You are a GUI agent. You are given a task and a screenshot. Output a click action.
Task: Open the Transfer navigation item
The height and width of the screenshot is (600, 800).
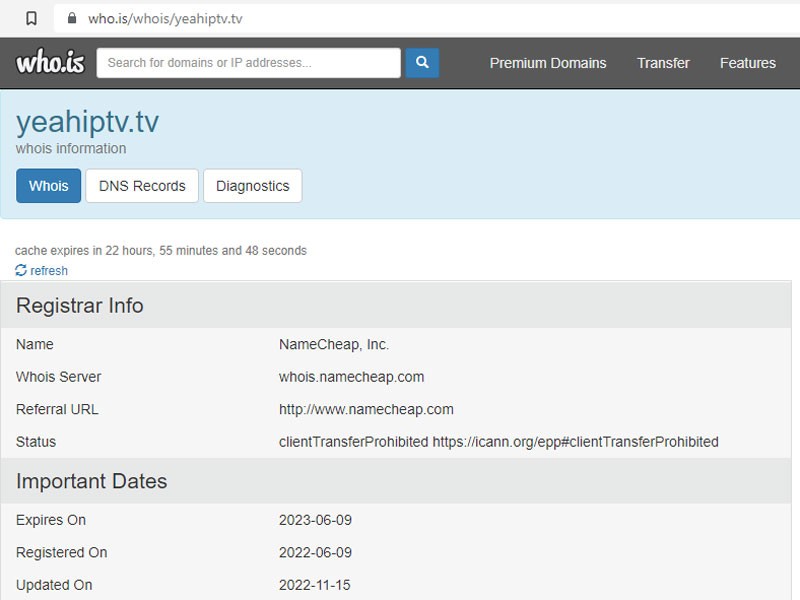663,63
